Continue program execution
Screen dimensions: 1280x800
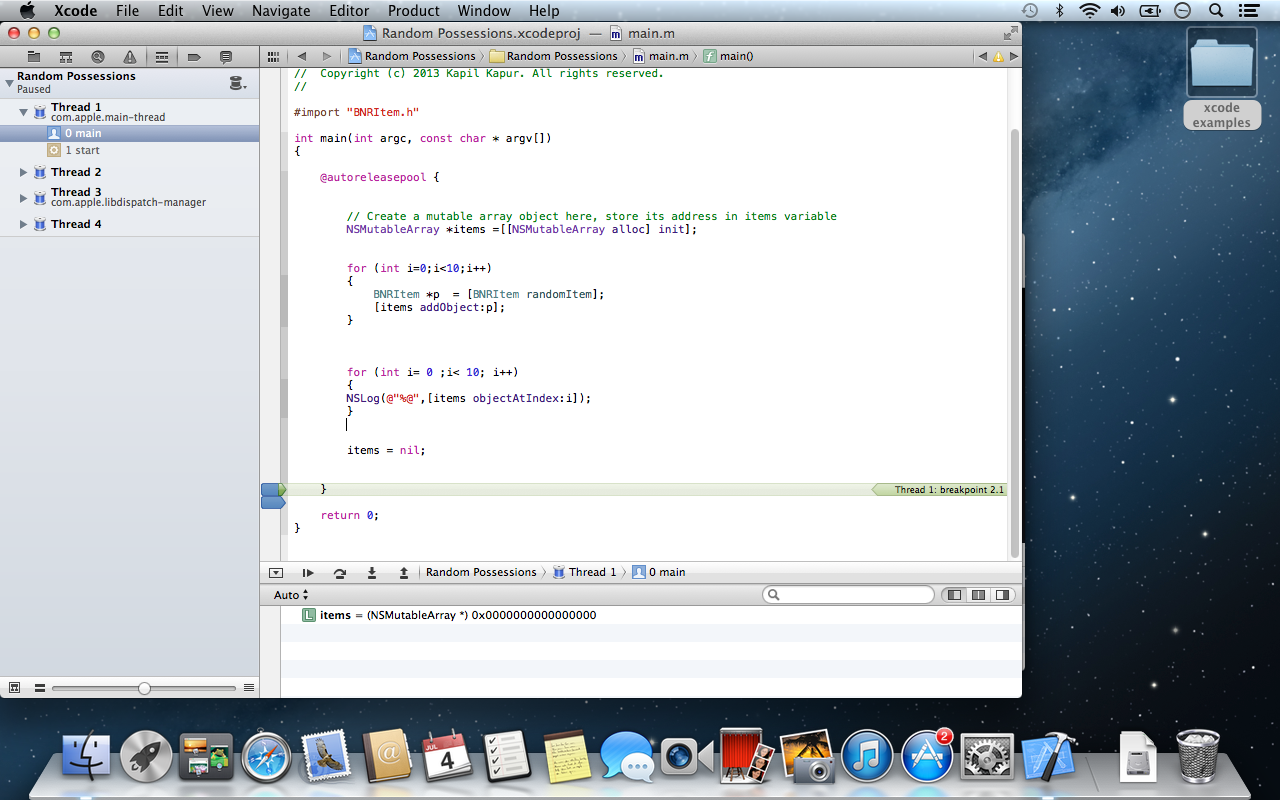point(308,573)
